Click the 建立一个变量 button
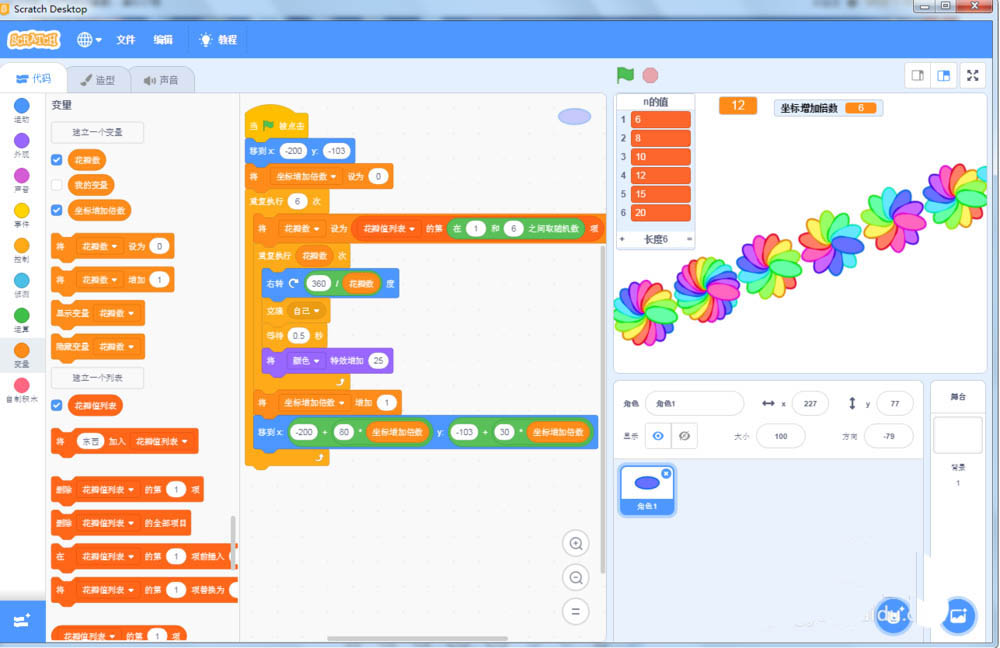The width and height of the screenshot is (1000, 648). [x=96, y=131]
